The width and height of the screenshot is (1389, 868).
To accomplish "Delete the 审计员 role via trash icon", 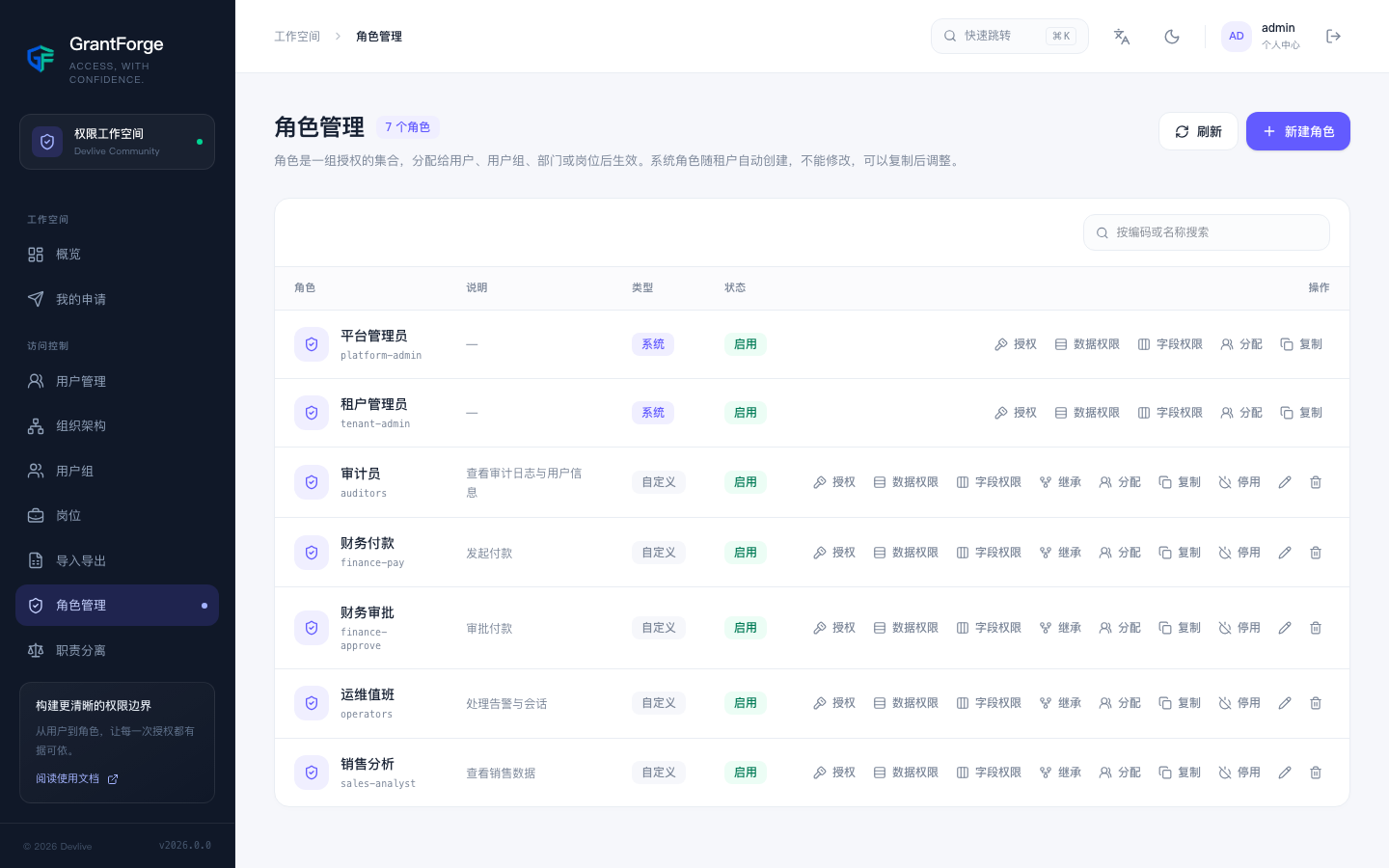I will click(1316, 482).
